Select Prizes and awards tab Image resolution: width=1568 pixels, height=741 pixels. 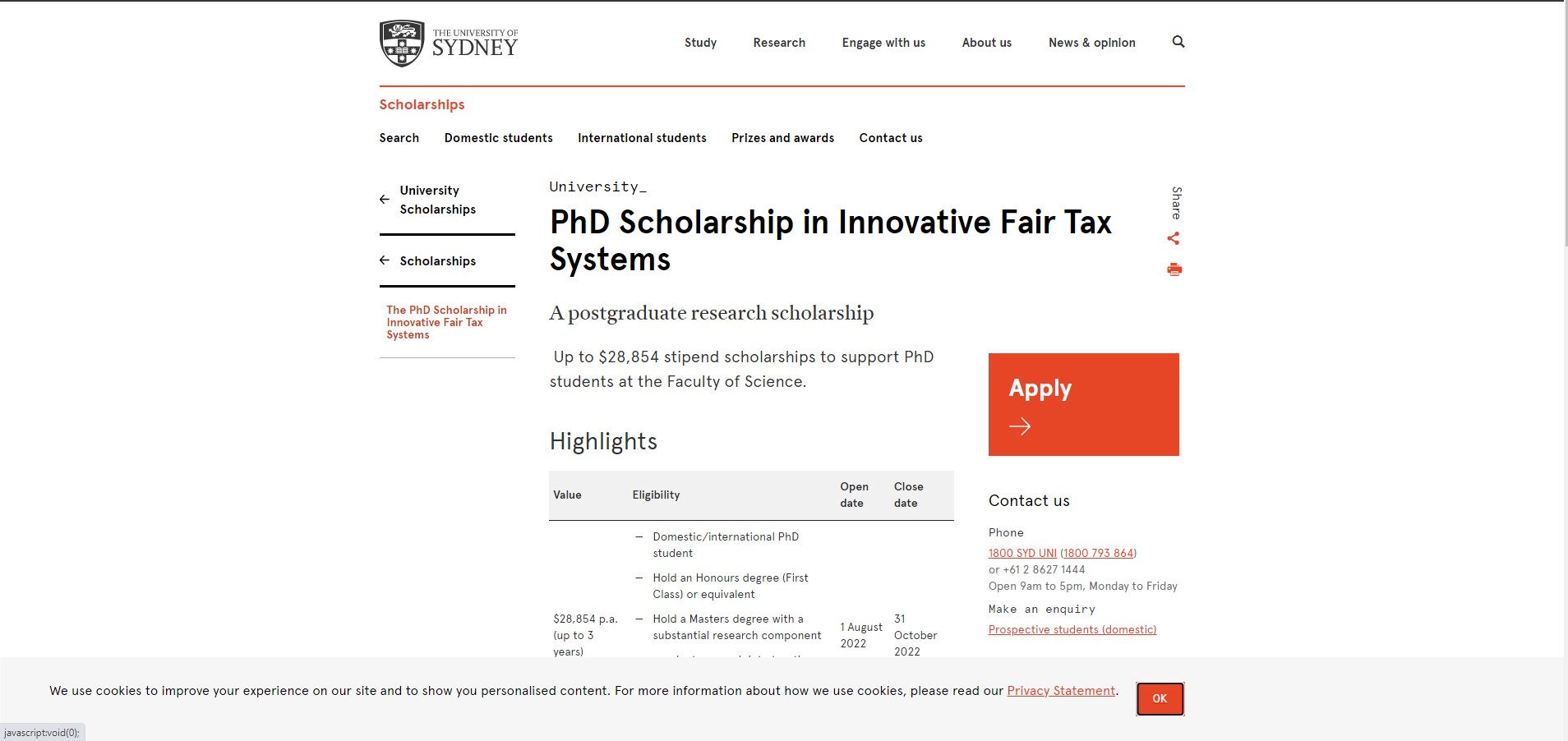(x=782, y=138)
